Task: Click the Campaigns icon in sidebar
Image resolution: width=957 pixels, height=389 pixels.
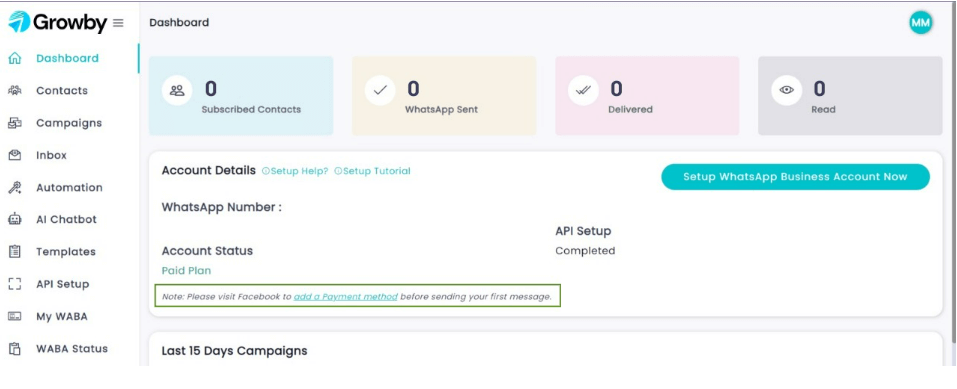Action: pos(15,123)
